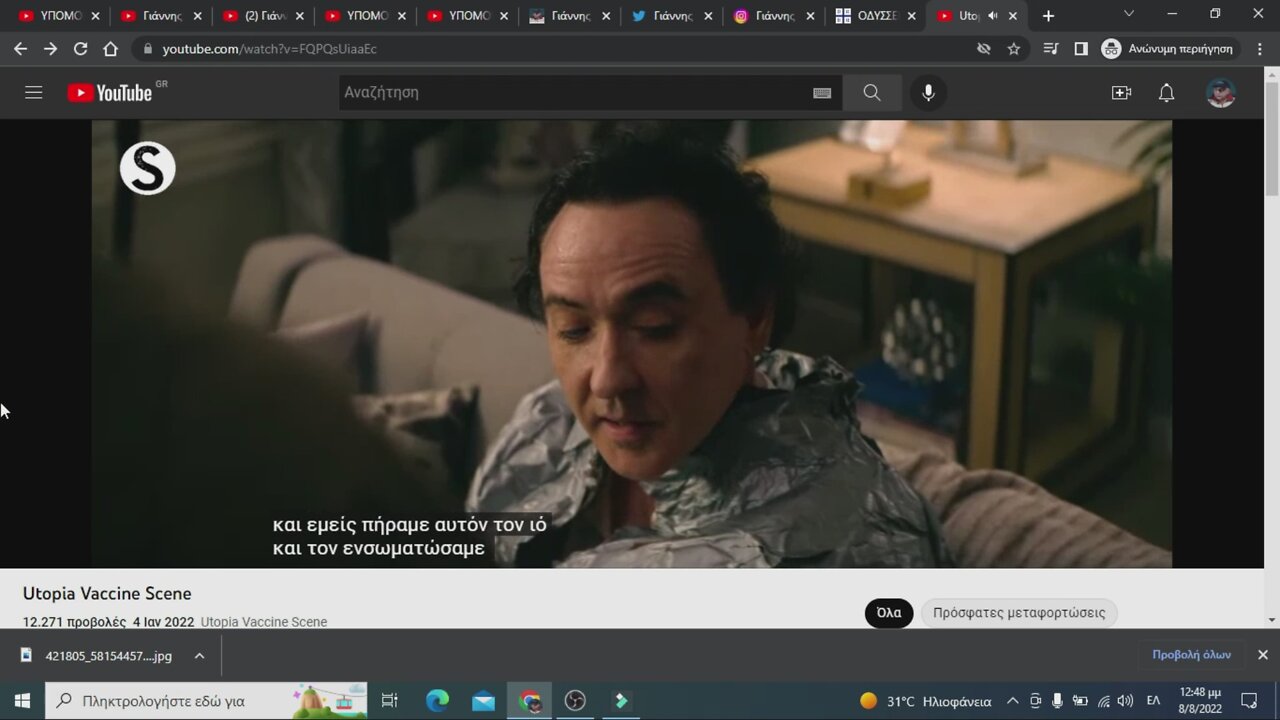Switch the ΕΛ keyboard language indicator
Image resolution: width=1280 pixels, height=720 pixels.
[x=1153, y=701]
